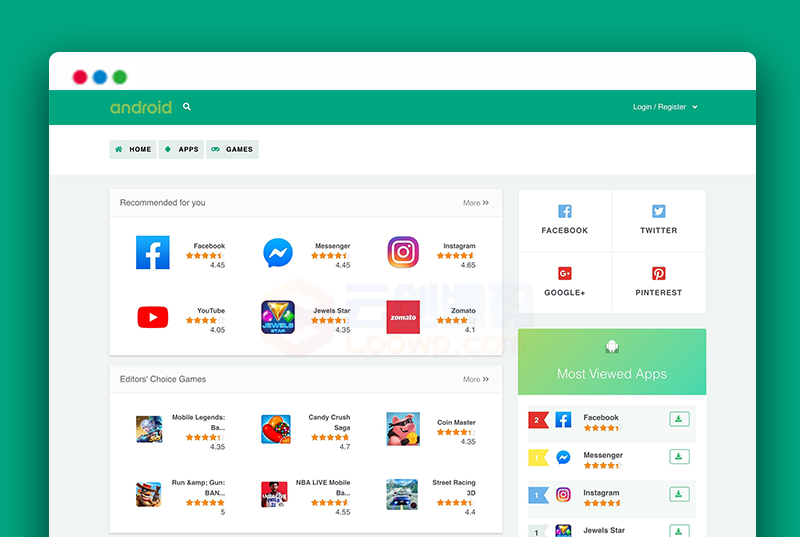Open the APPS menu item
Image resolution: width=800 pixels, height=537 pixels.
pos(181,149)
